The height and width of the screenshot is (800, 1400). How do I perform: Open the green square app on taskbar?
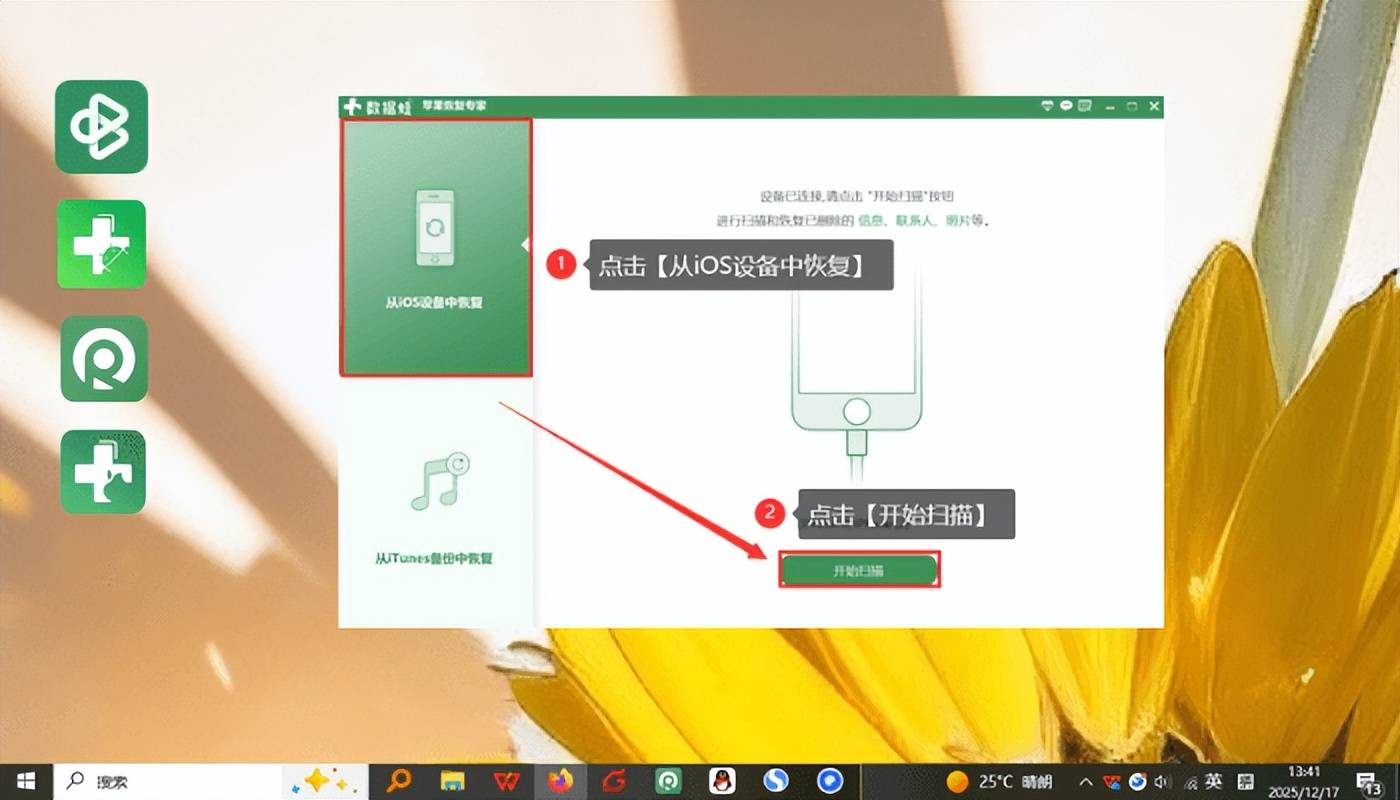667,781
